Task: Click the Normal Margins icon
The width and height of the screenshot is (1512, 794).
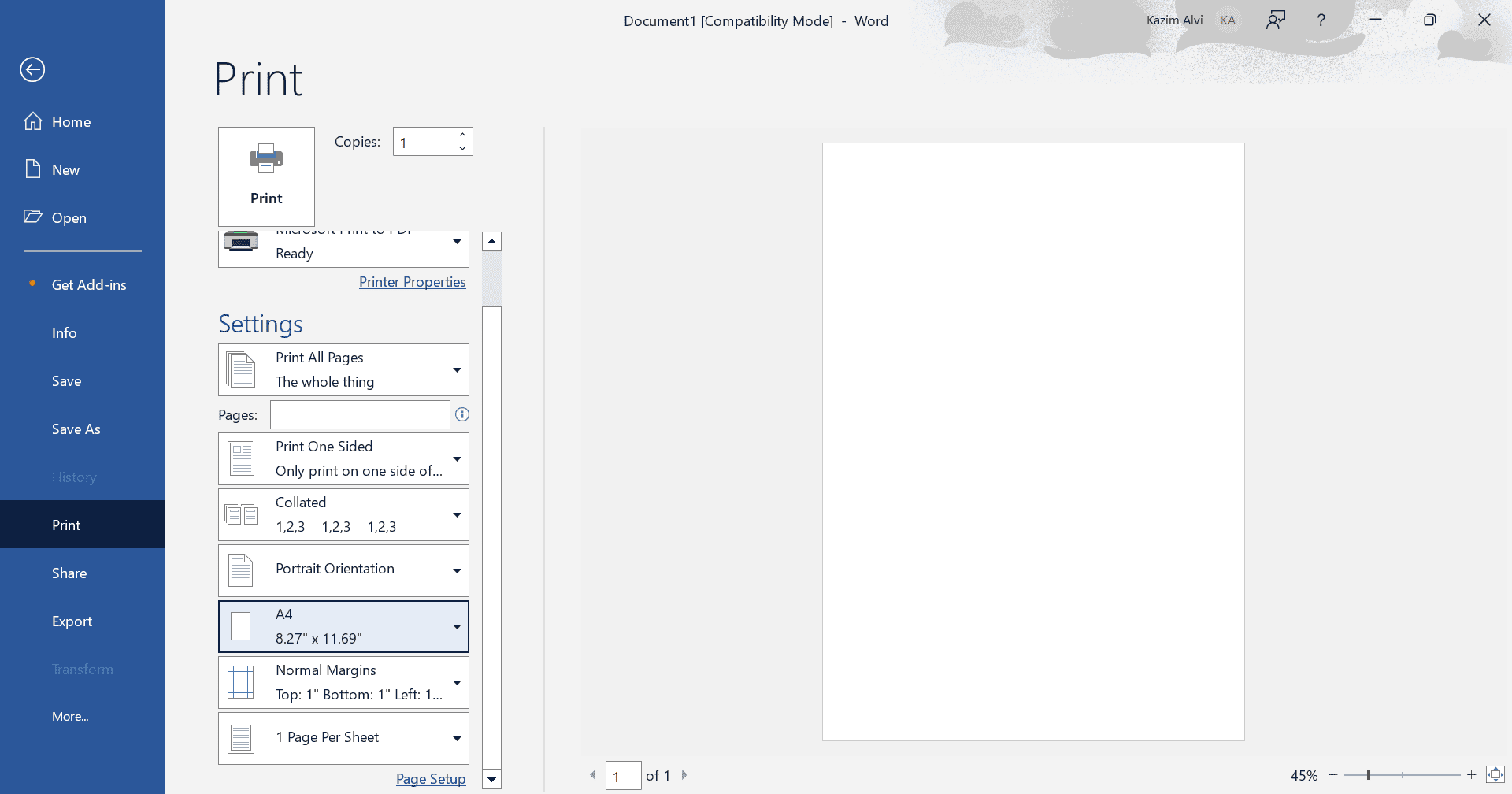Action: 241,682
